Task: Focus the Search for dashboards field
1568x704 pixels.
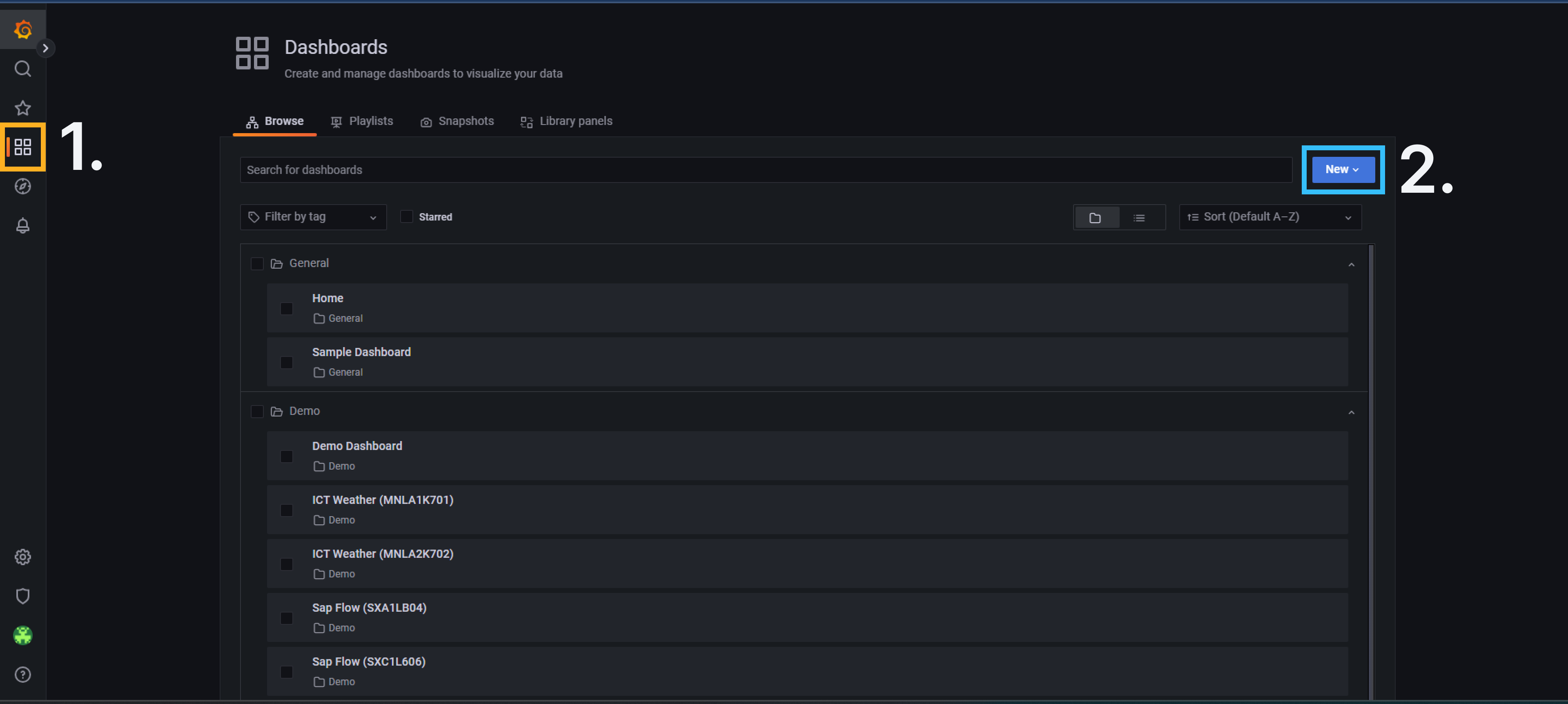Action: click(x=766, y=170)
